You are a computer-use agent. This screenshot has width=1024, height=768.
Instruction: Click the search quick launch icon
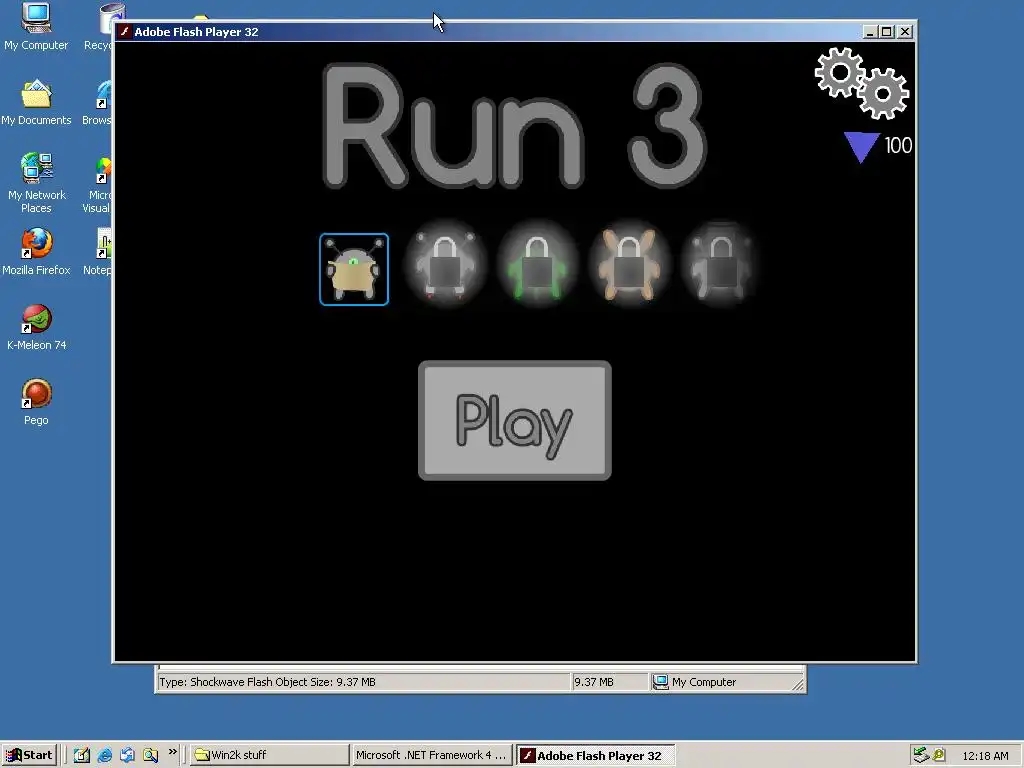click(150, 755)
